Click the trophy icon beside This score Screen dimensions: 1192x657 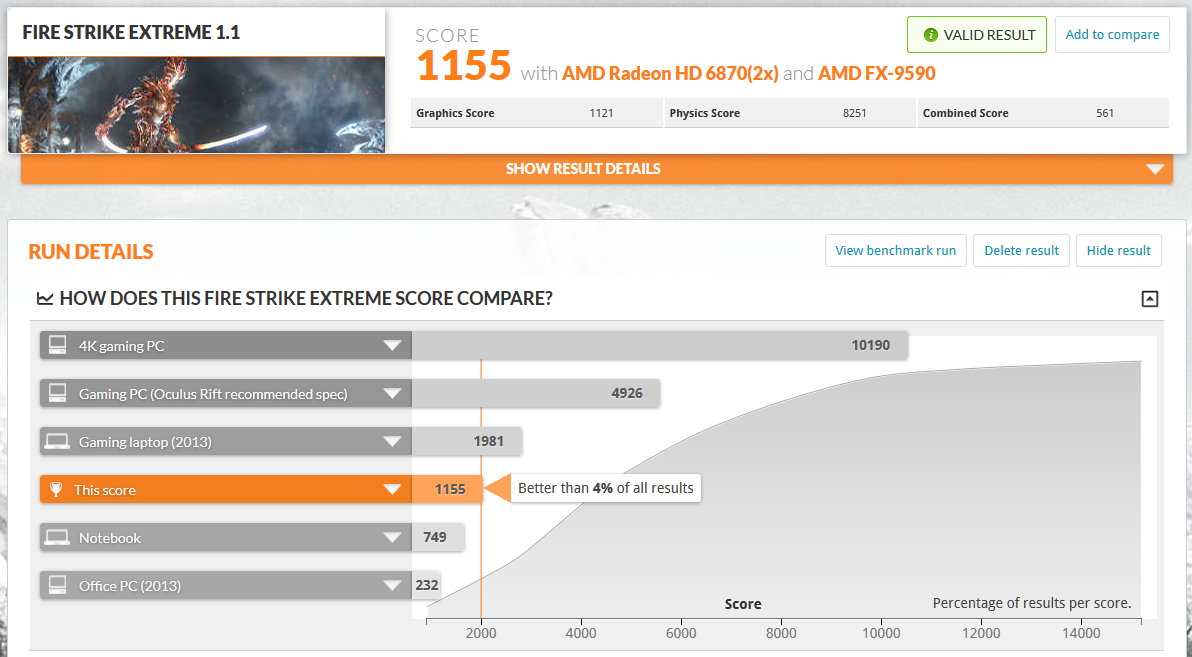tap(57, 490)
